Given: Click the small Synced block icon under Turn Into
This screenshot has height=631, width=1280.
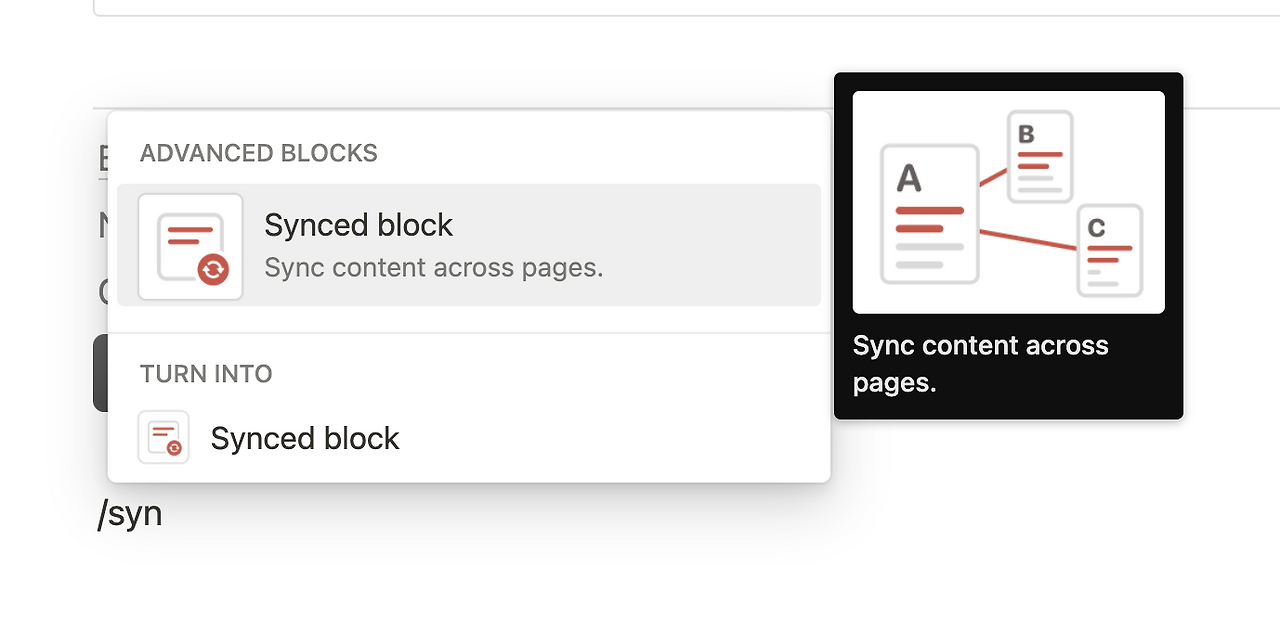Looking at the screenshot, I should pyautogui.click(x=163, y=437).
